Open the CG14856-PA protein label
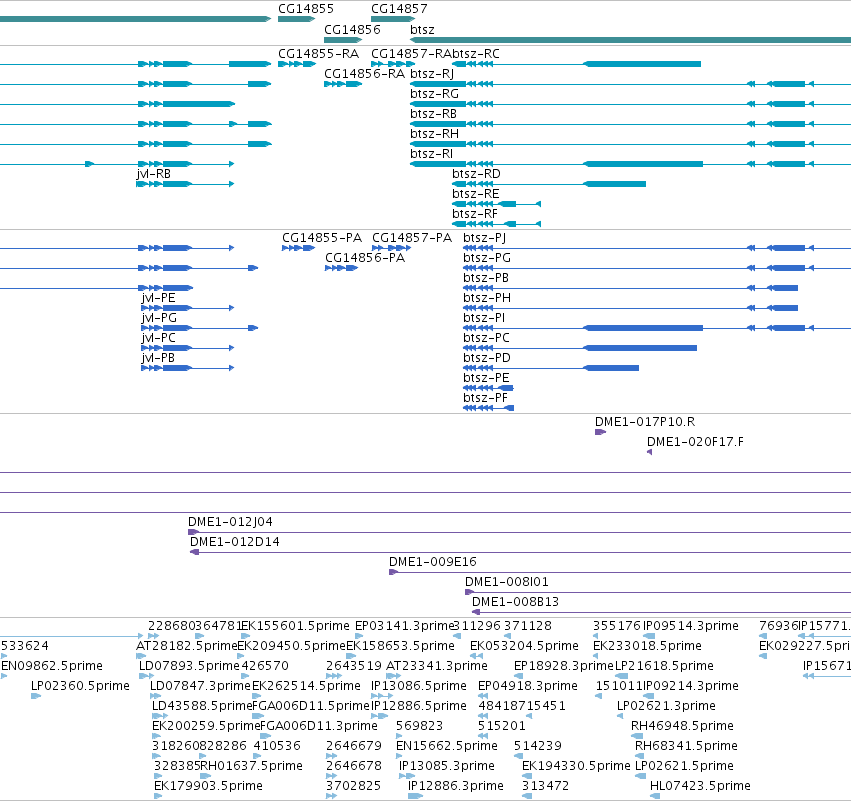Viewport: 851px width, 801px height. point(365,258)
